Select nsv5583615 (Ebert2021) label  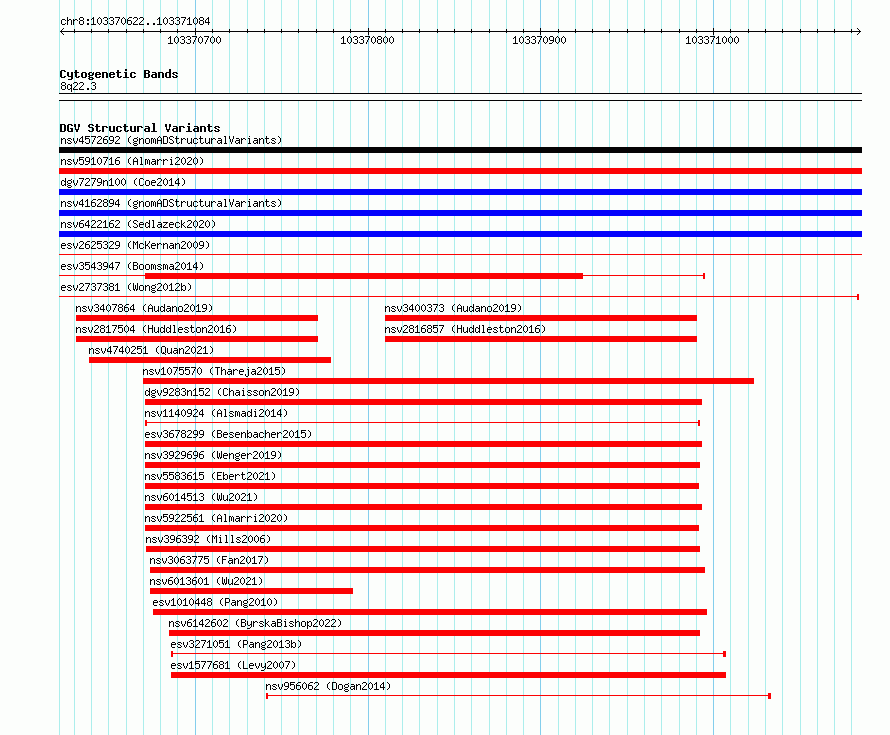(x=210, y=476)
